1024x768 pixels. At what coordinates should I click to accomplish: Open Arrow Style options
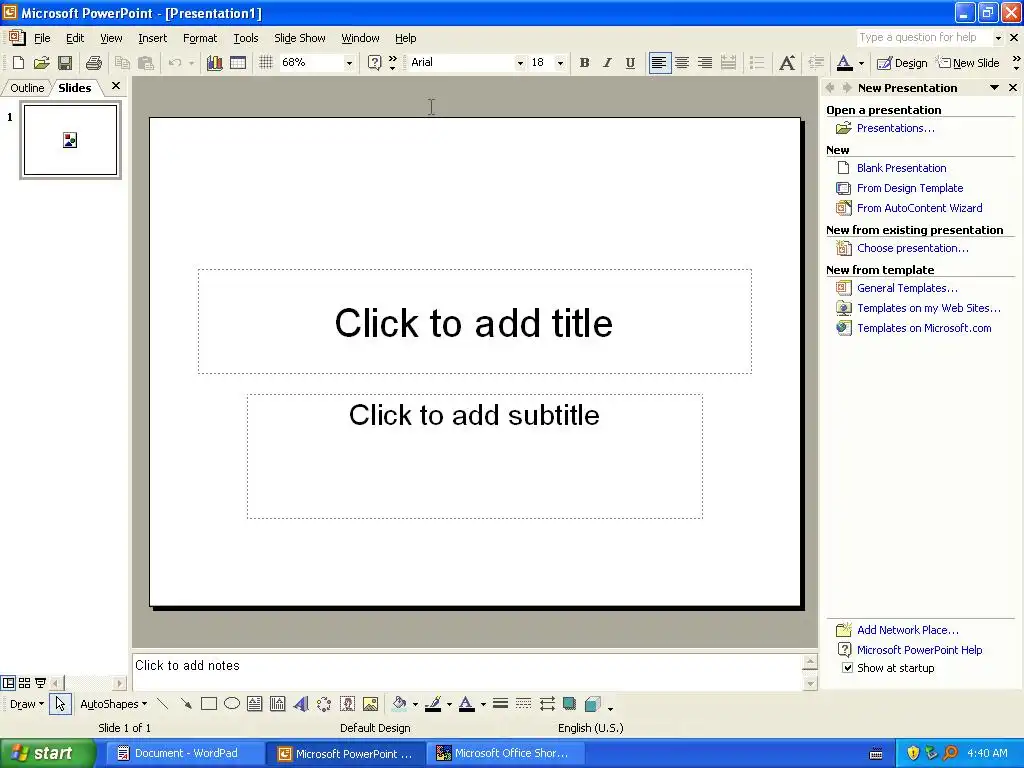547,704
